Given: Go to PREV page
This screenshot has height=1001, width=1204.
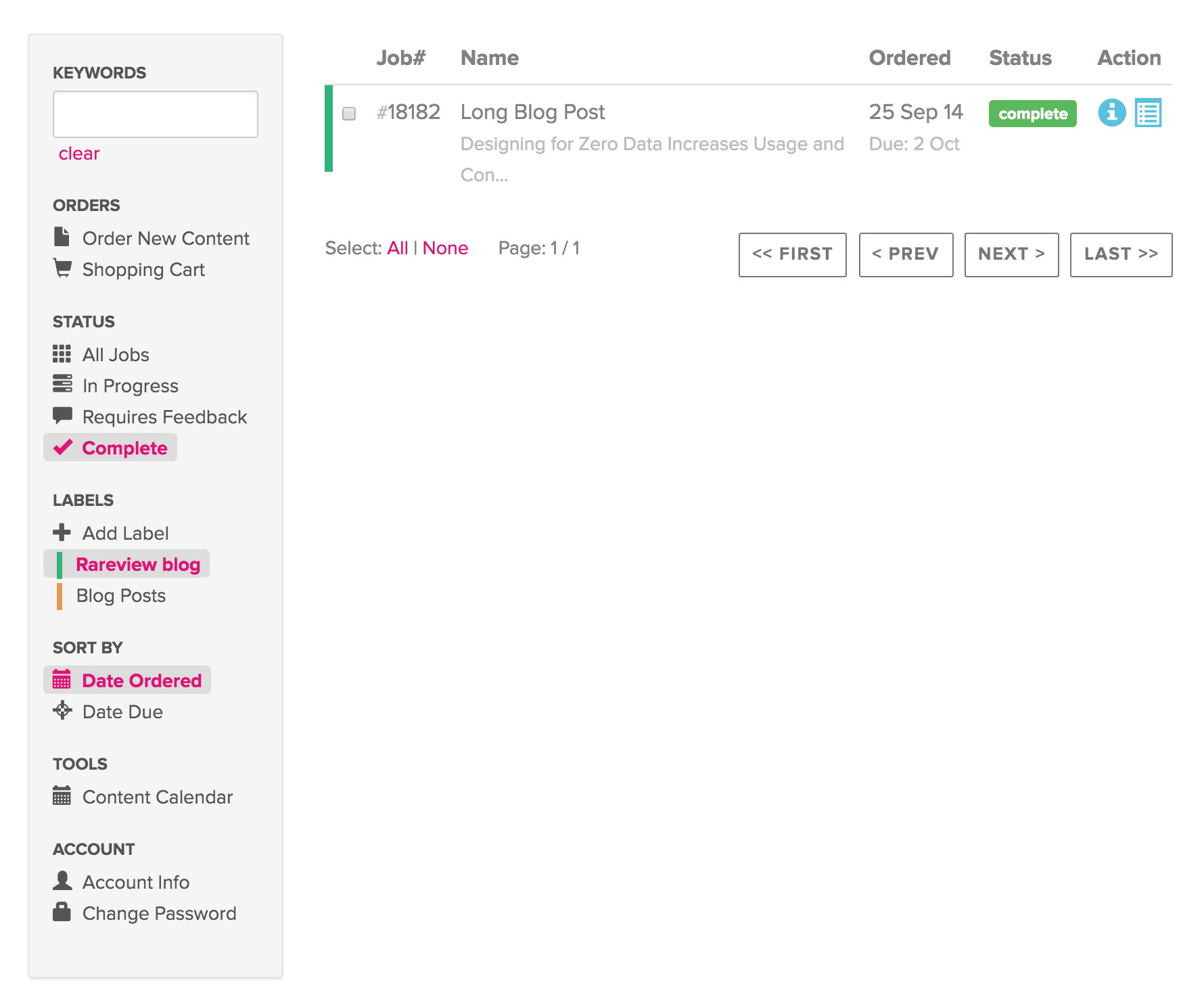Looking at the screenshot, I should point(906,254).
